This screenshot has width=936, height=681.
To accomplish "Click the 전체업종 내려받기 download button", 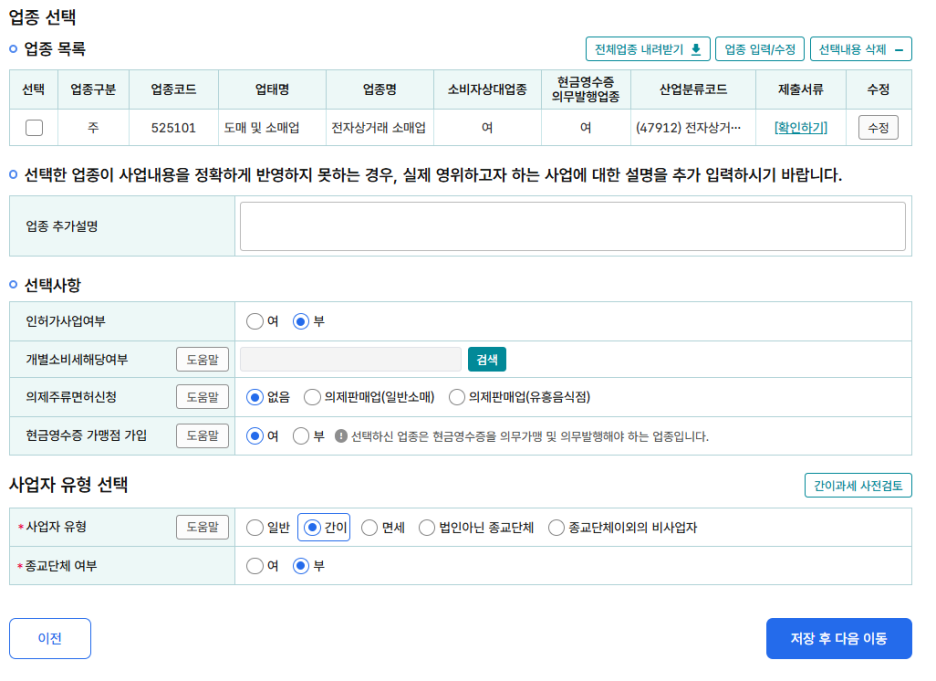I will [x=647, y=49].
